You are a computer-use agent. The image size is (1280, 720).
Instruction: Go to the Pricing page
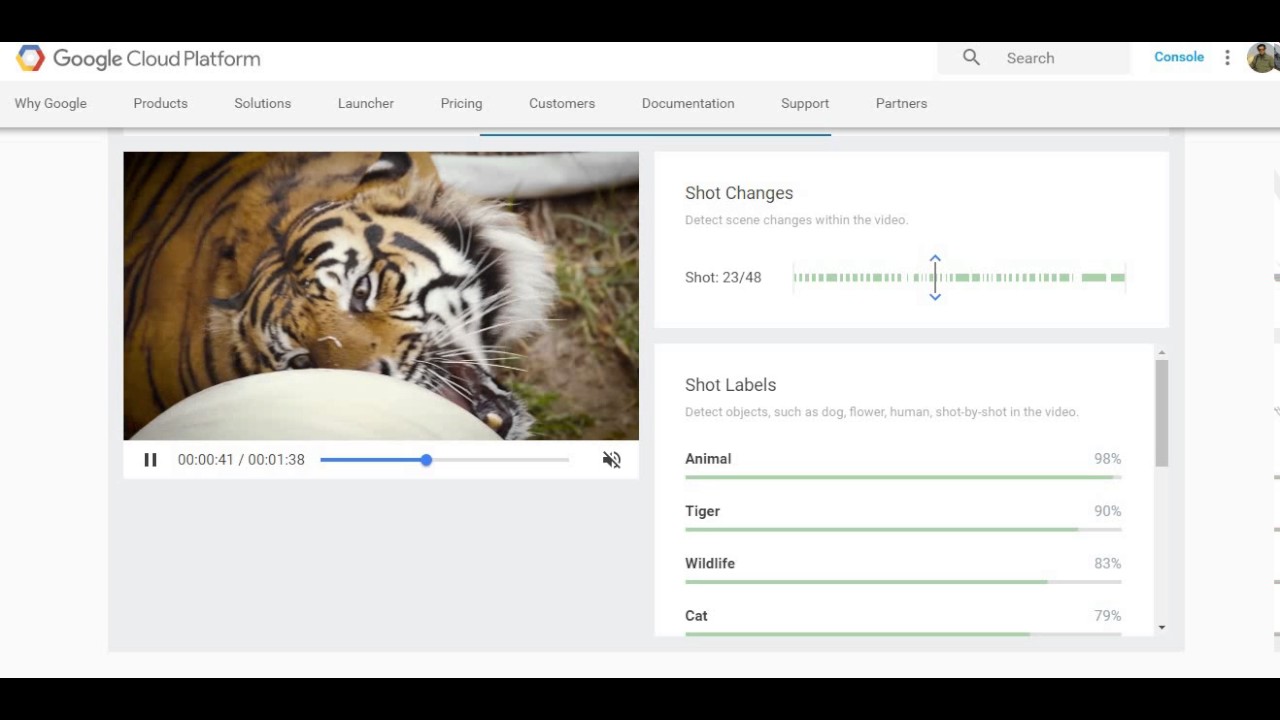pos(461,103)
